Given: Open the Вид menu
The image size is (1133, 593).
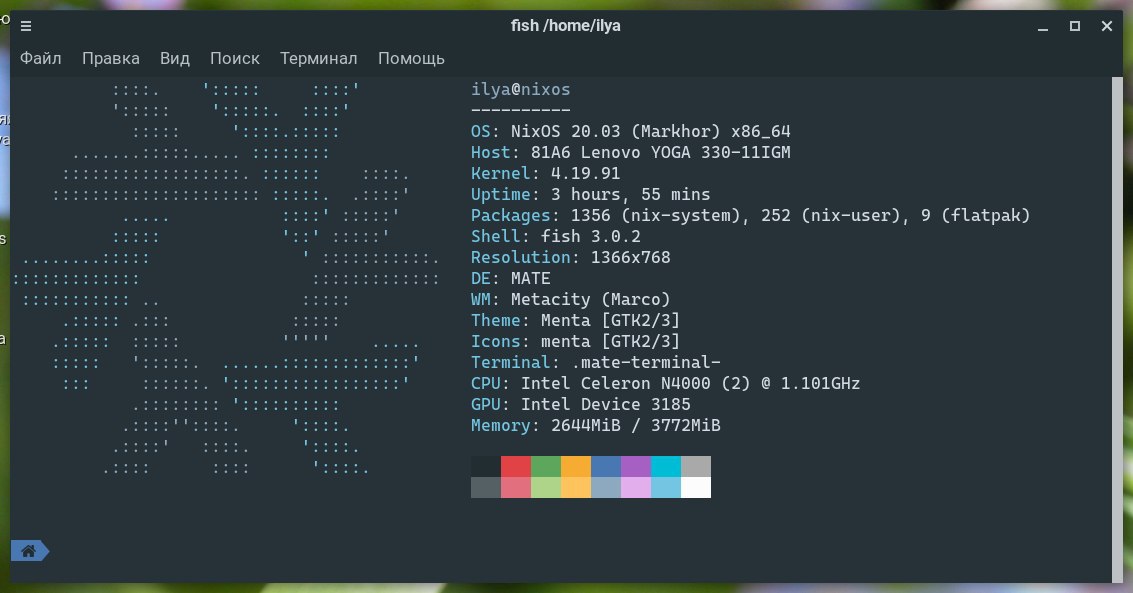Looking at the screenshot, I should coord(175,59).
